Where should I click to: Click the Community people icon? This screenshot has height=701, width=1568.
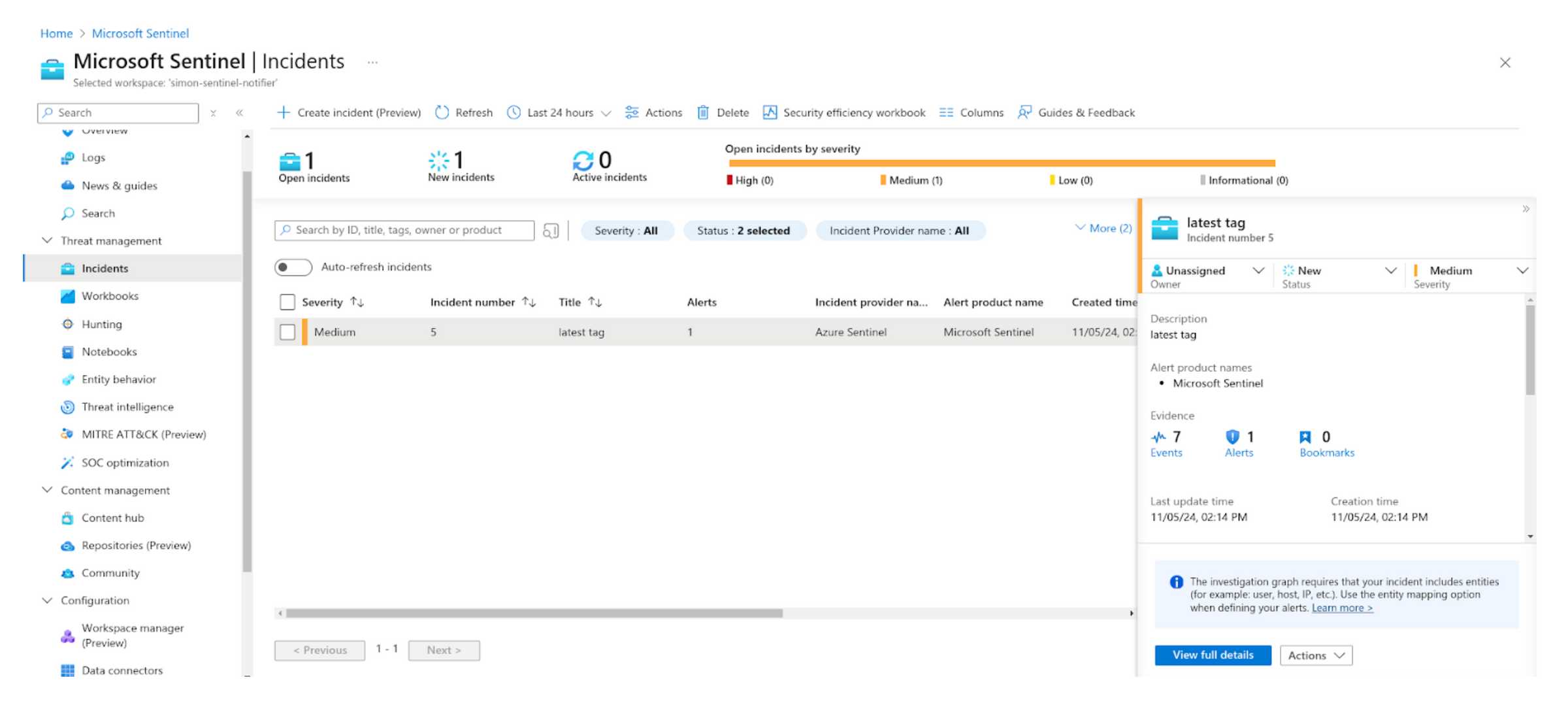[x=67, y=573]
